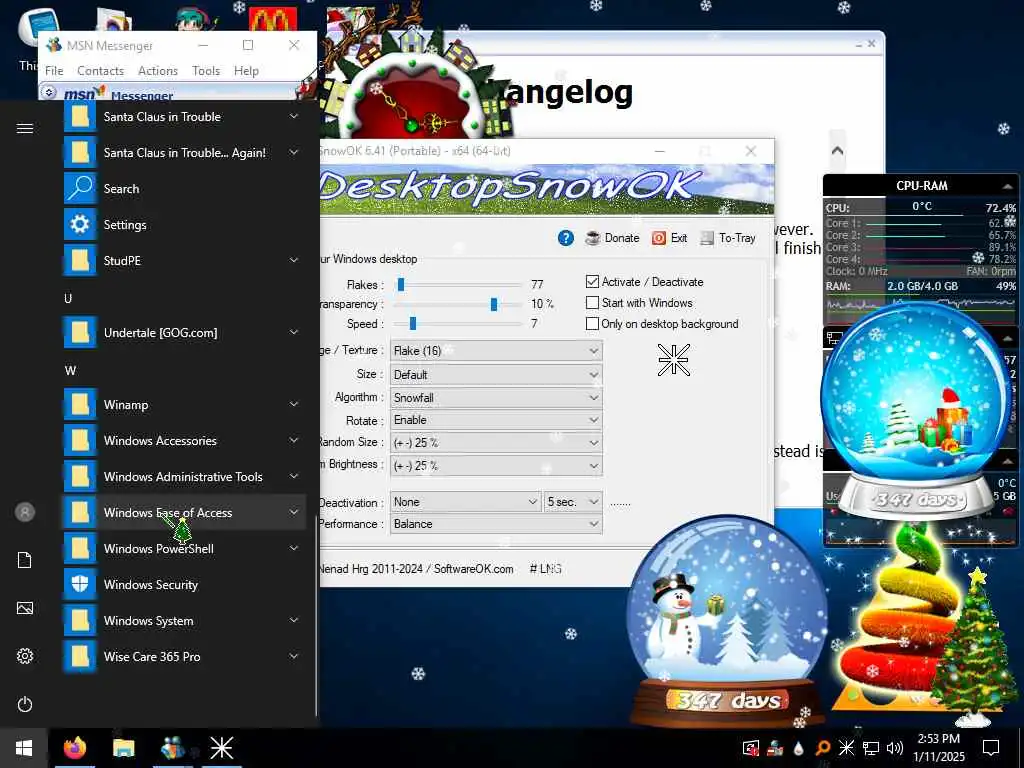Open Contacts menu in MSN Messenger
Screen dimensions: 1024x768
coord(101,71)
